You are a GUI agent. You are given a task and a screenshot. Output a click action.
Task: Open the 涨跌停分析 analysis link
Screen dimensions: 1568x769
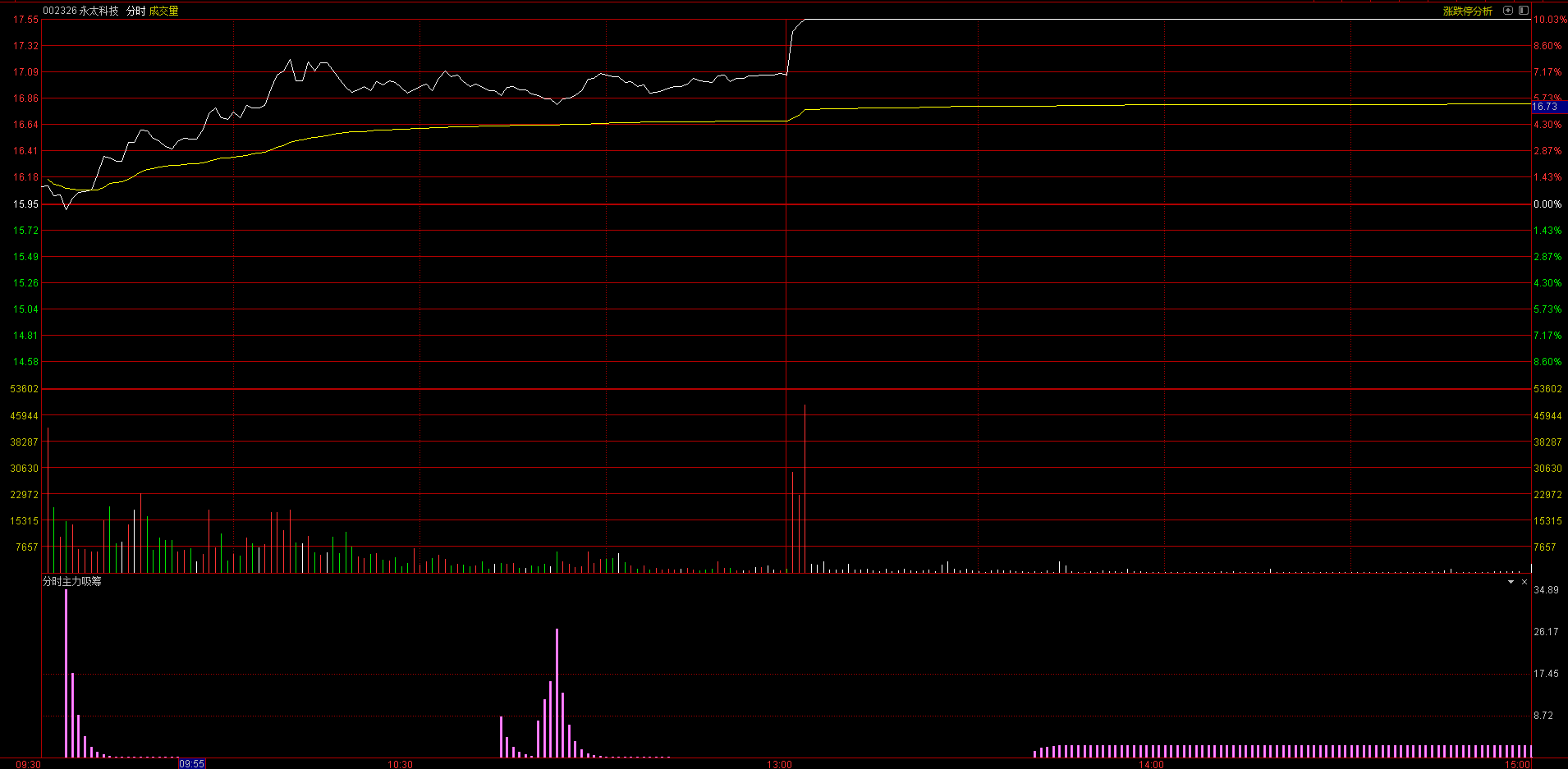click(x=1467, y=11)
